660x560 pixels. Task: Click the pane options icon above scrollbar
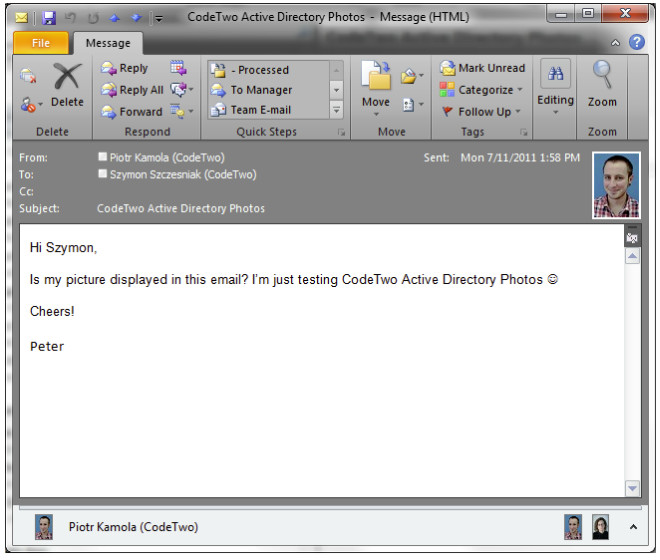[632, 237]
